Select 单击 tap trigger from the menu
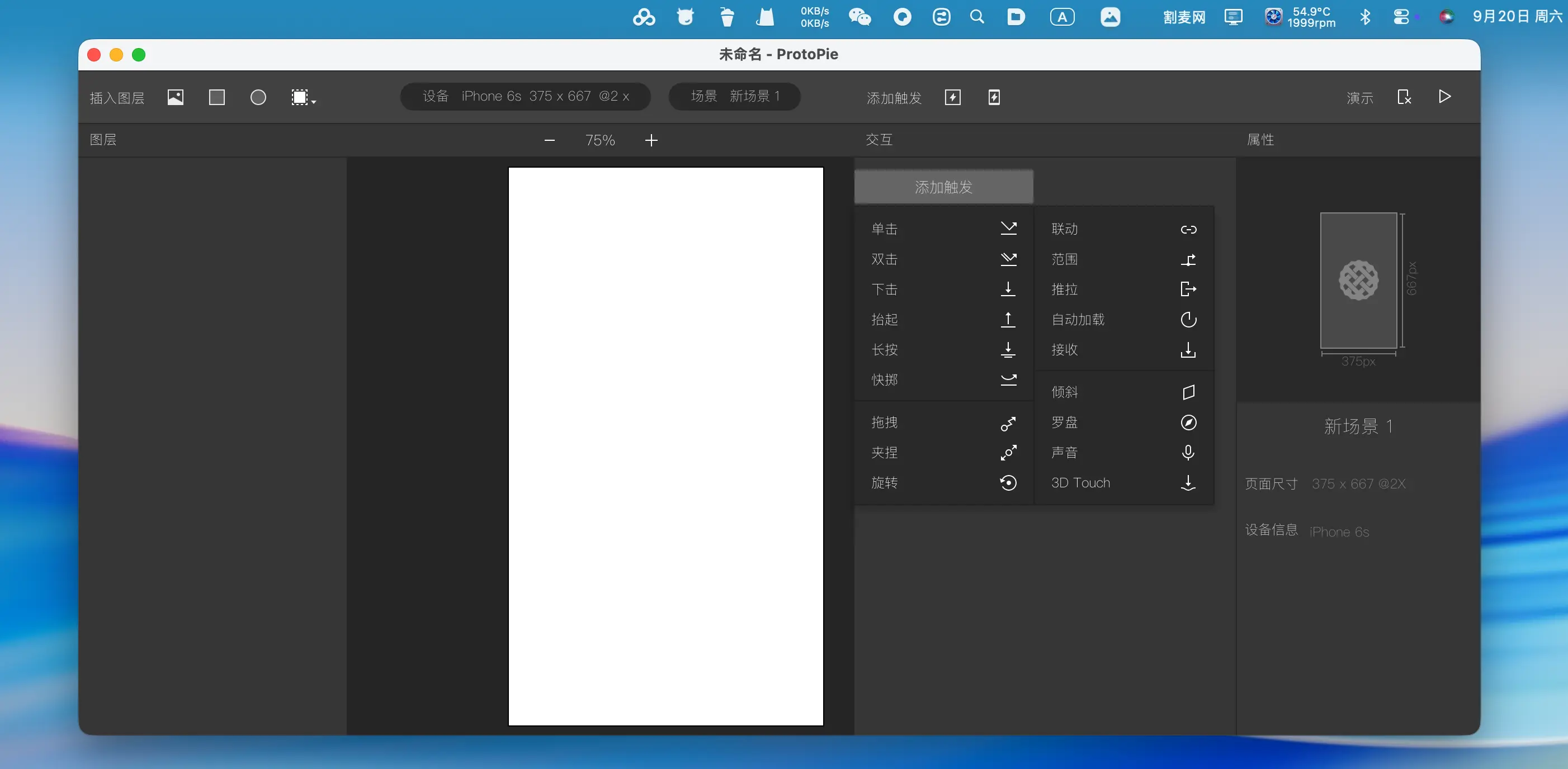Screen dimensions: 1568x769 point(943,229)
